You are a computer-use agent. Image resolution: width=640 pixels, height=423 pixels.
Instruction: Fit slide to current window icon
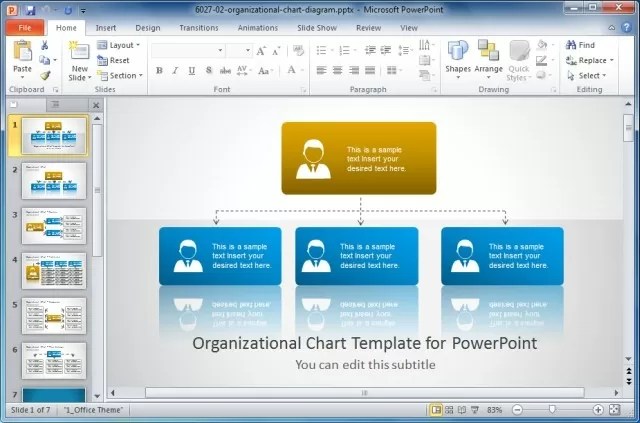pos(614,409)
